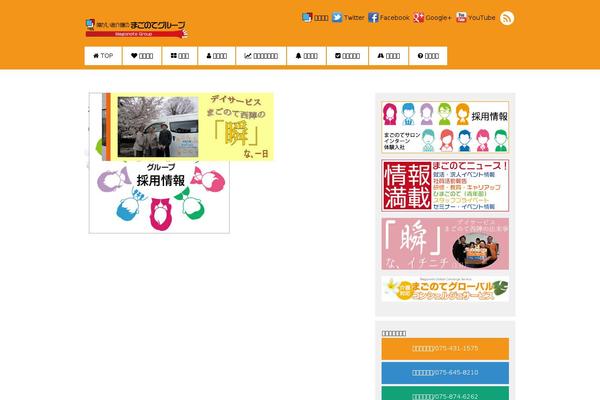Open the sidebar 採用情報 banner with avatars
Screen dimensions: 600x400
pyautogui.click(x=445, y=127)
